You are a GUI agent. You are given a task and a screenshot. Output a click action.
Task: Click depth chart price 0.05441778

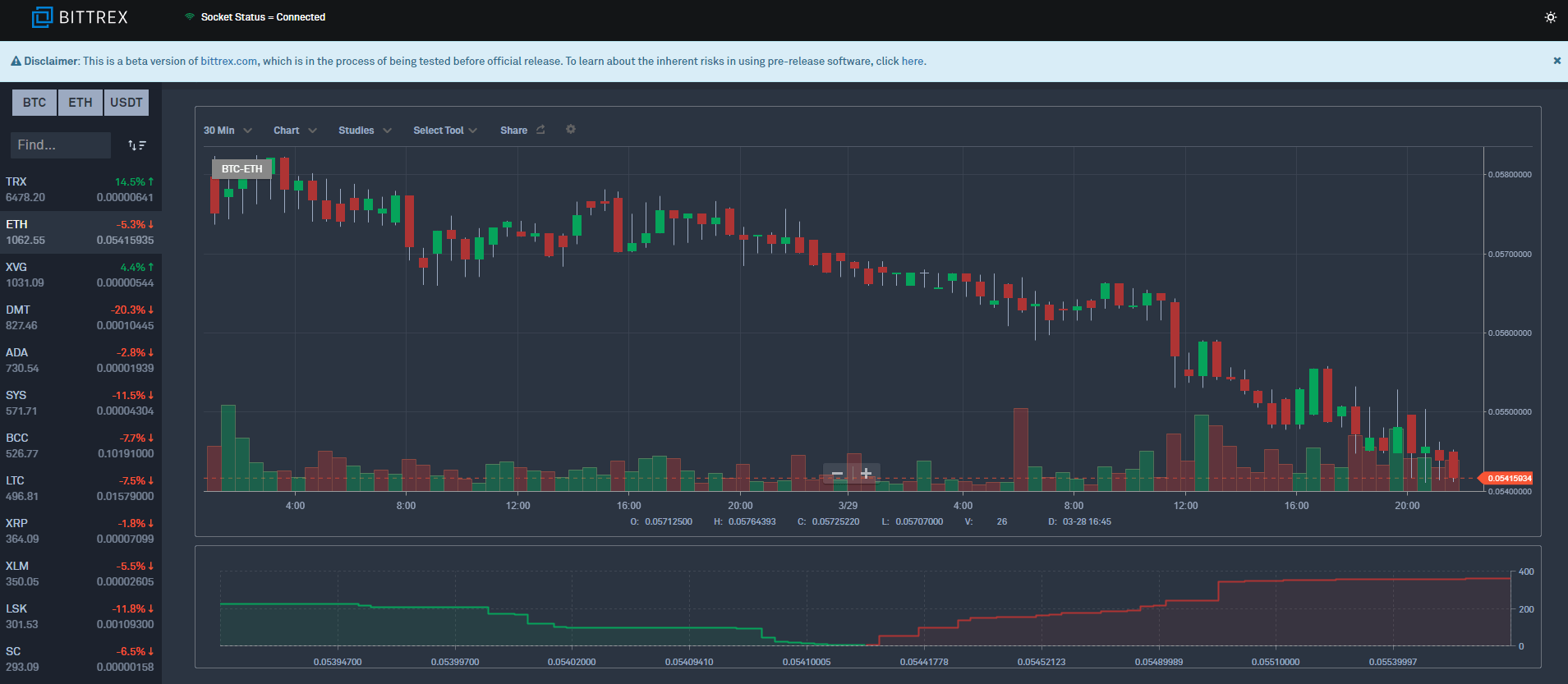(x=924, y=662)
